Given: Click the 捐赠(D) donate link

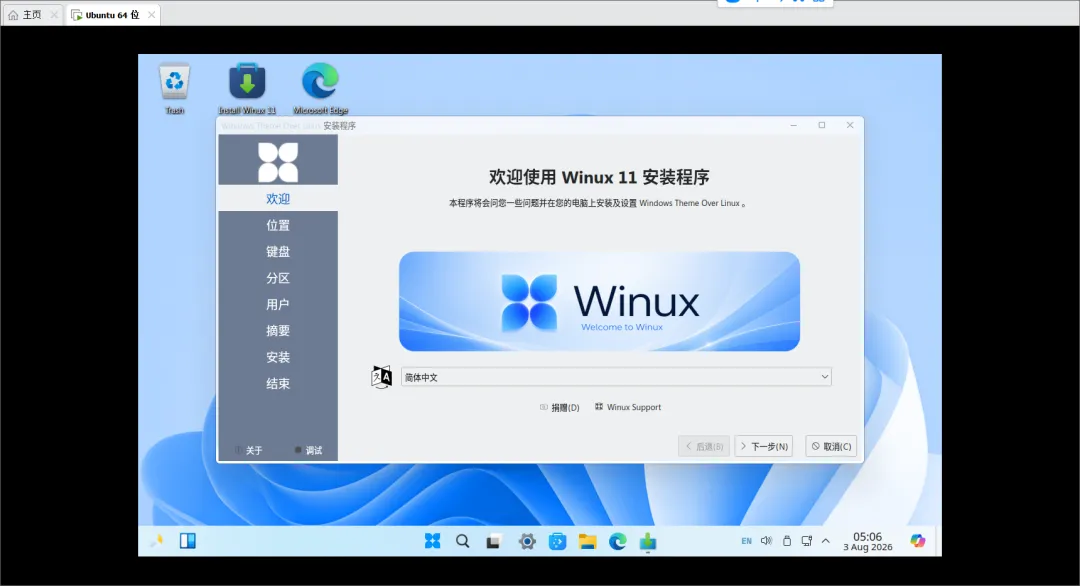Looking at the screenshot, I should [560, 408].
